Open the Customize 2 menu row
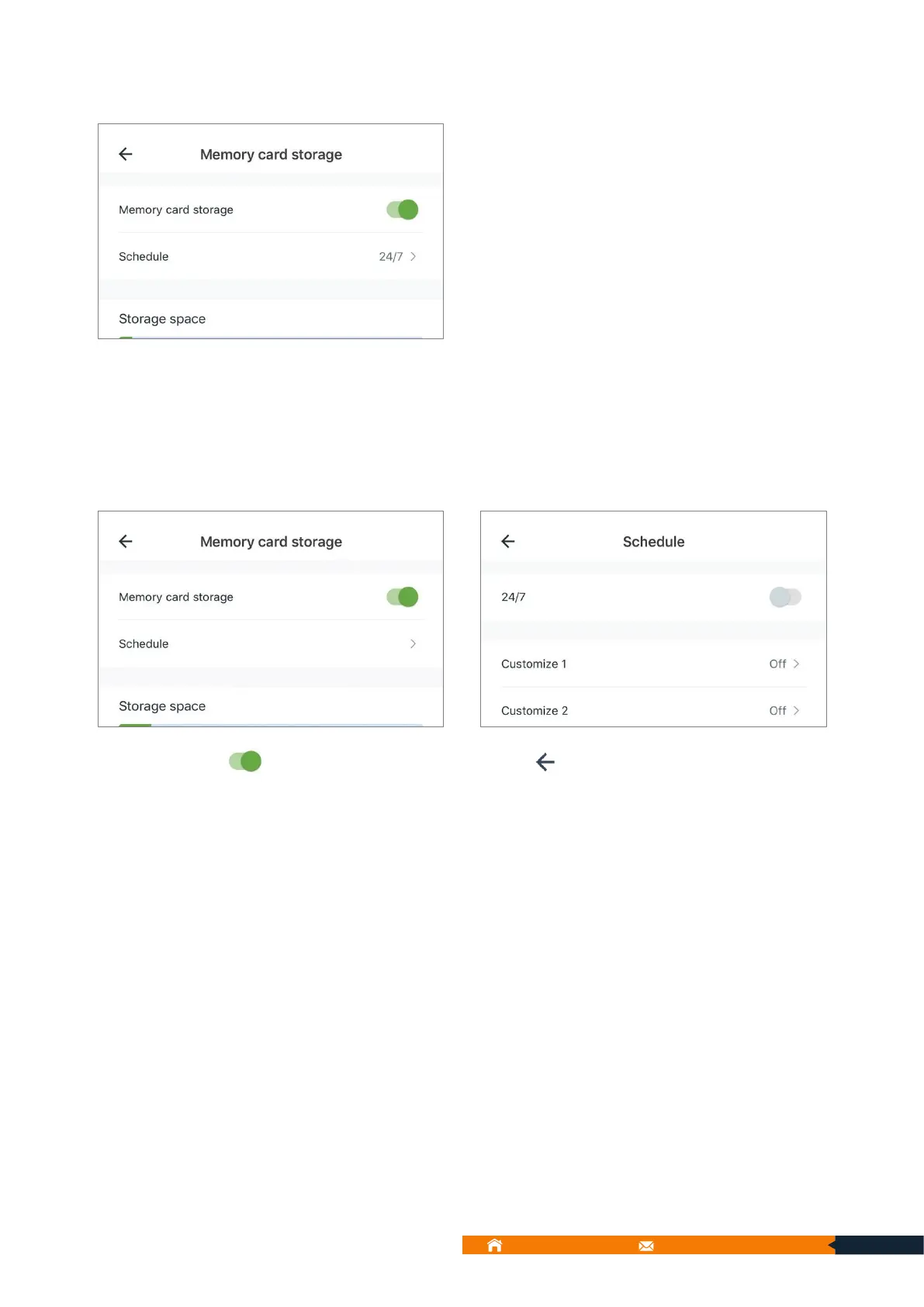The image size is (924, 1307). (x=535, y=711)
